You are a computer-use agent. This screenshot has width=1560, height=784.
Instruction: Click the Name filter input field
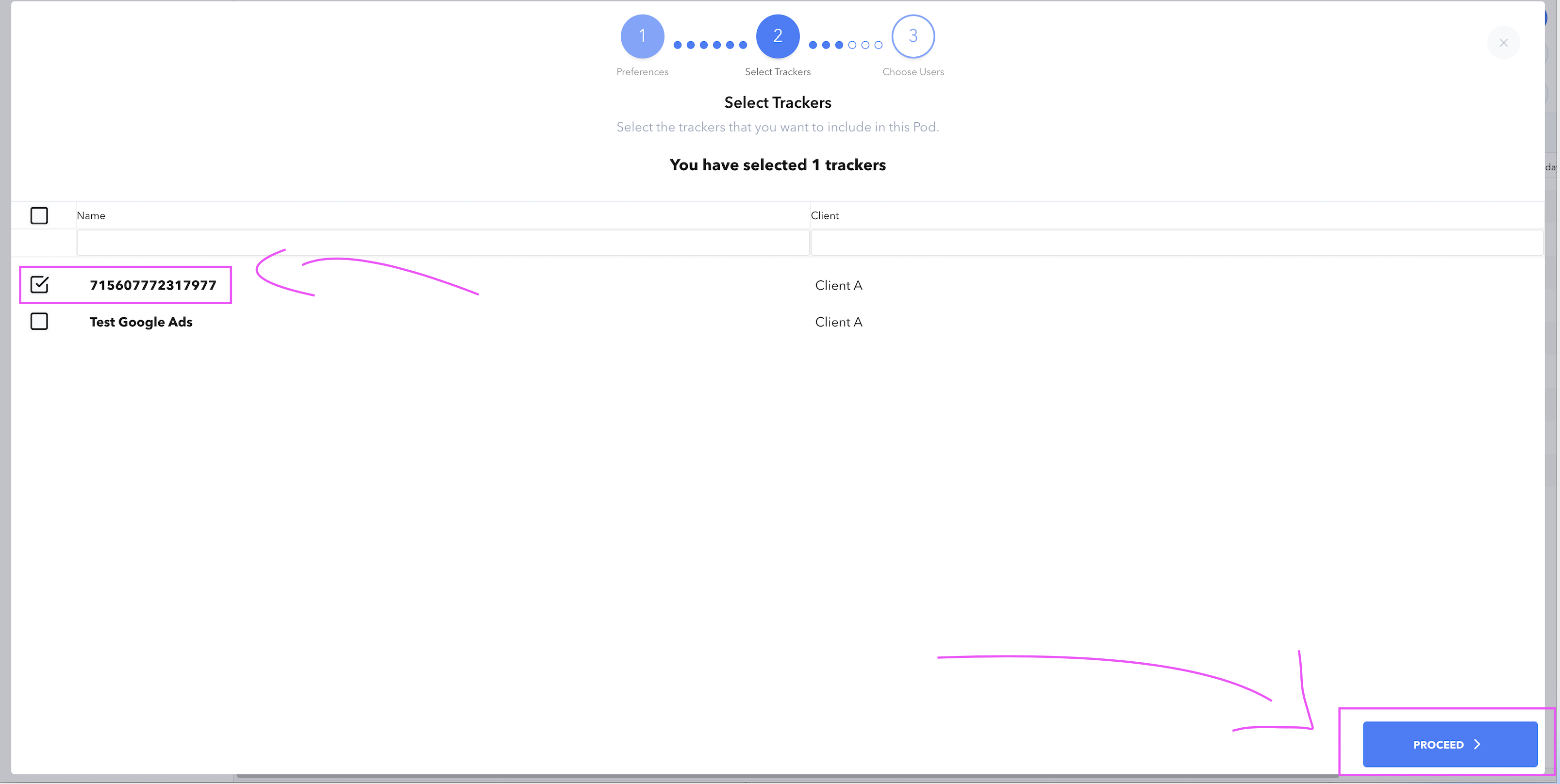(442, 243)
